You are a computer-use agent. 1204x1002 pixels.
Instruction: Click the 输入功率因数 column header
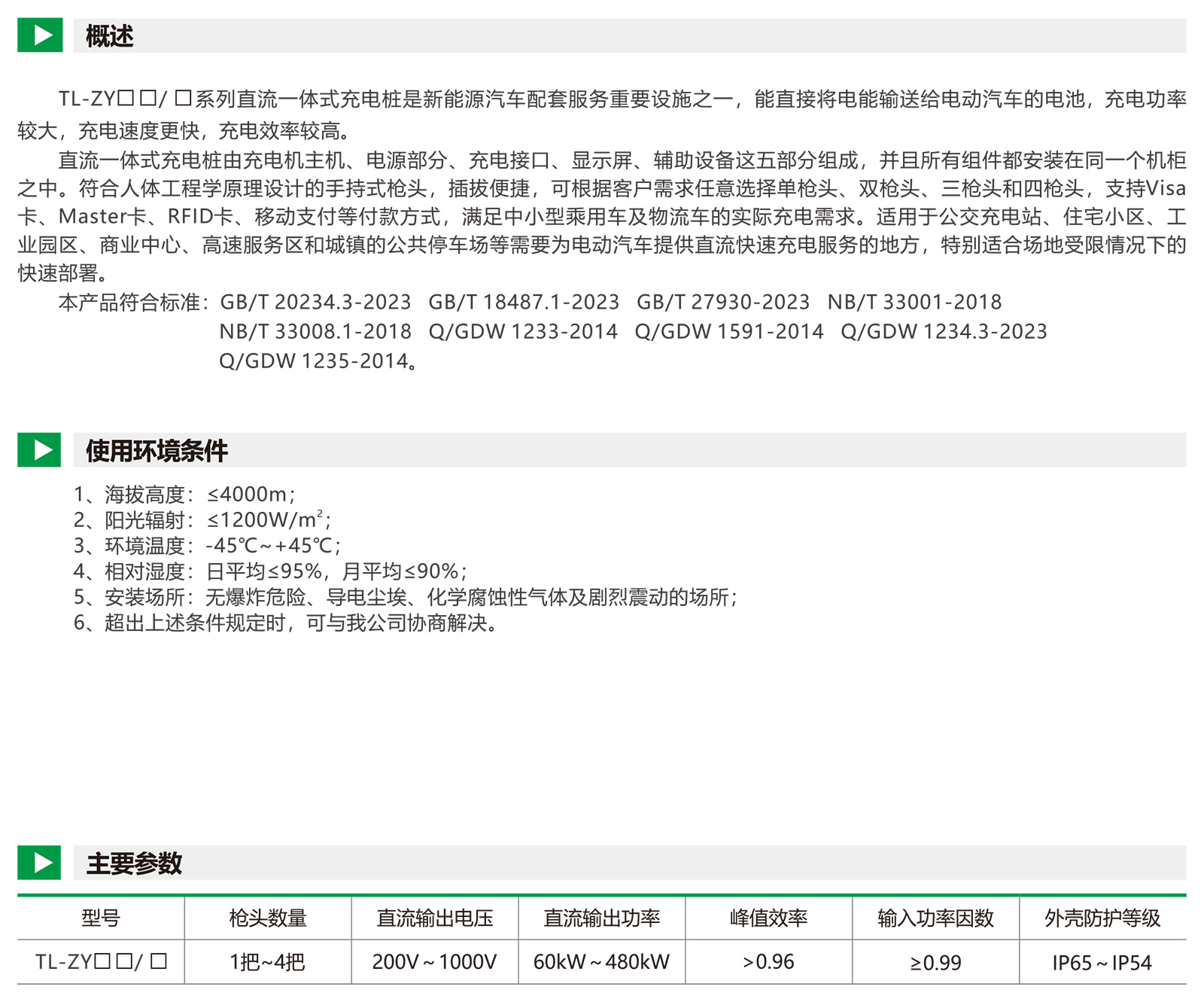pyautogui.click(x=935, y=918)
